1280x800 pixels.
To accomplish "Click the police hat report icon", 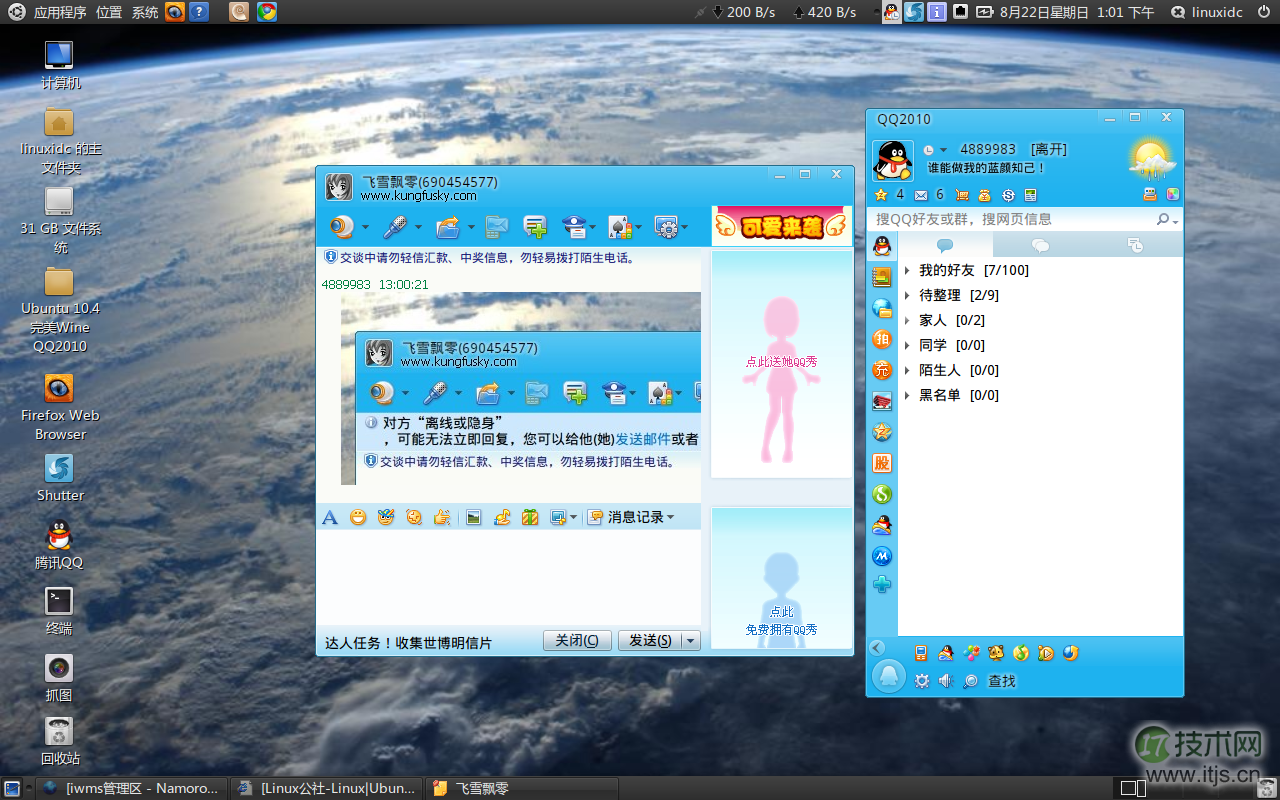I will pos(575,227).
